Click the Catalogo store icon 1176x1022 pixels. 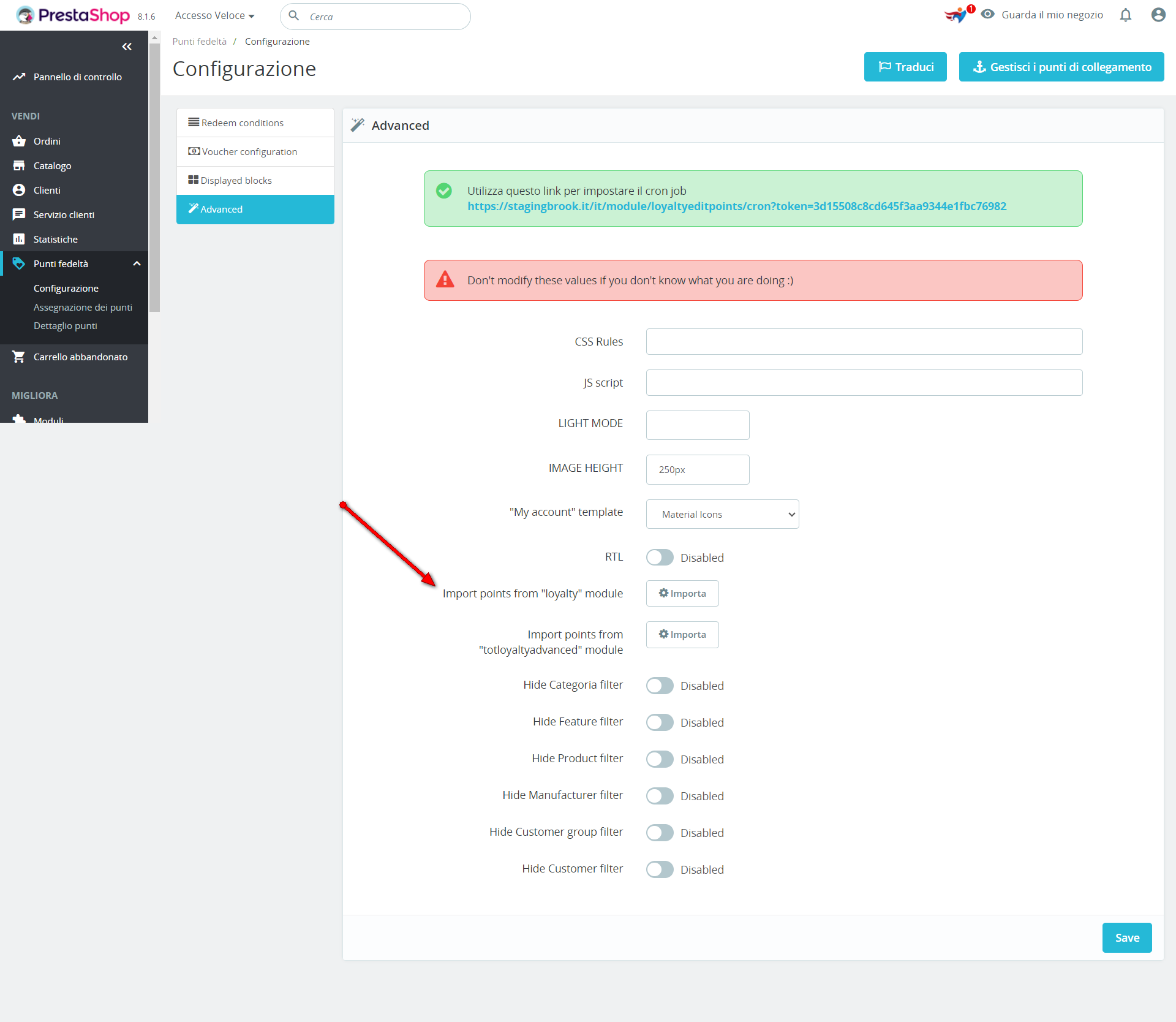[19, 165]
